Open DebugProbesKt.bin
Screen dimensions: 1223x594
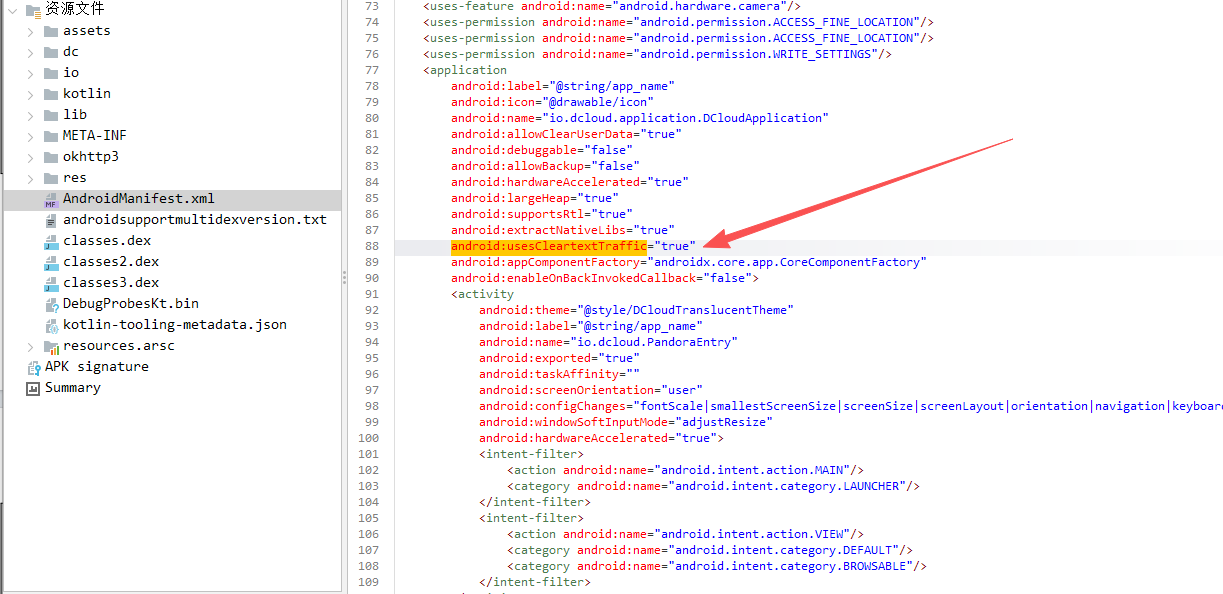[x=131, y=304]
